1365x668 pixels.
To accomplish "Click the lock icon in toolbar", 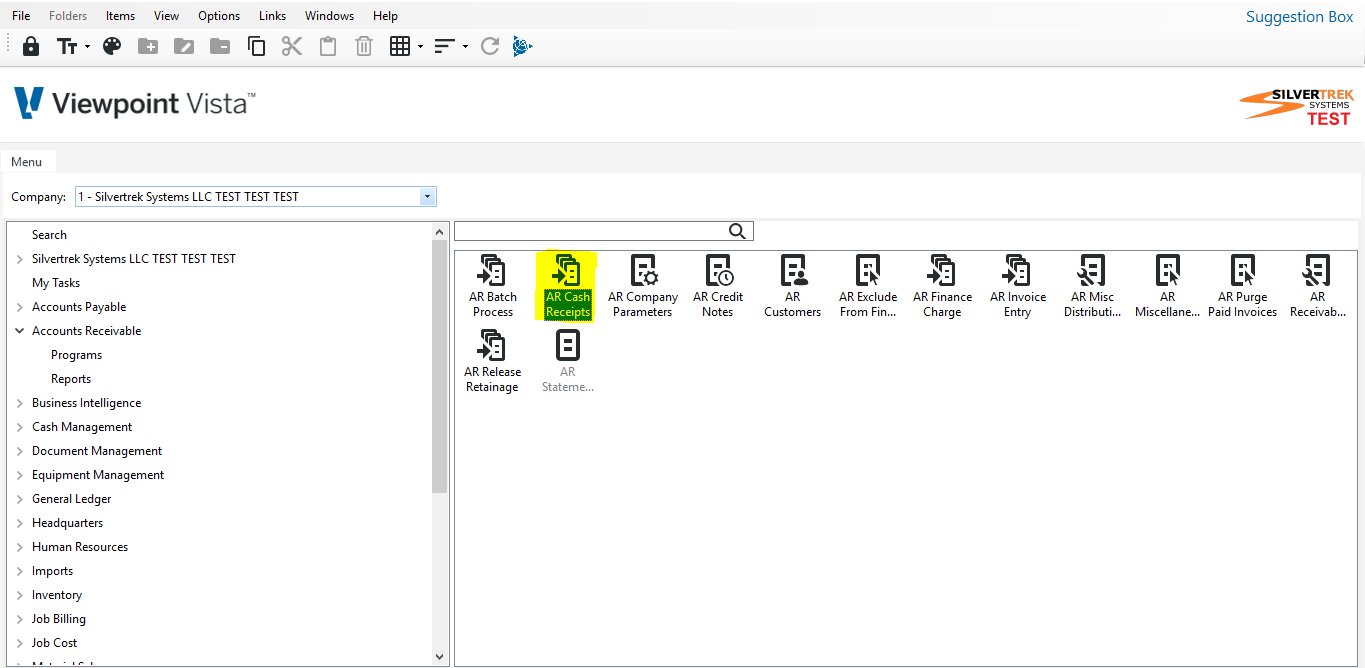I will click(31, 46).
